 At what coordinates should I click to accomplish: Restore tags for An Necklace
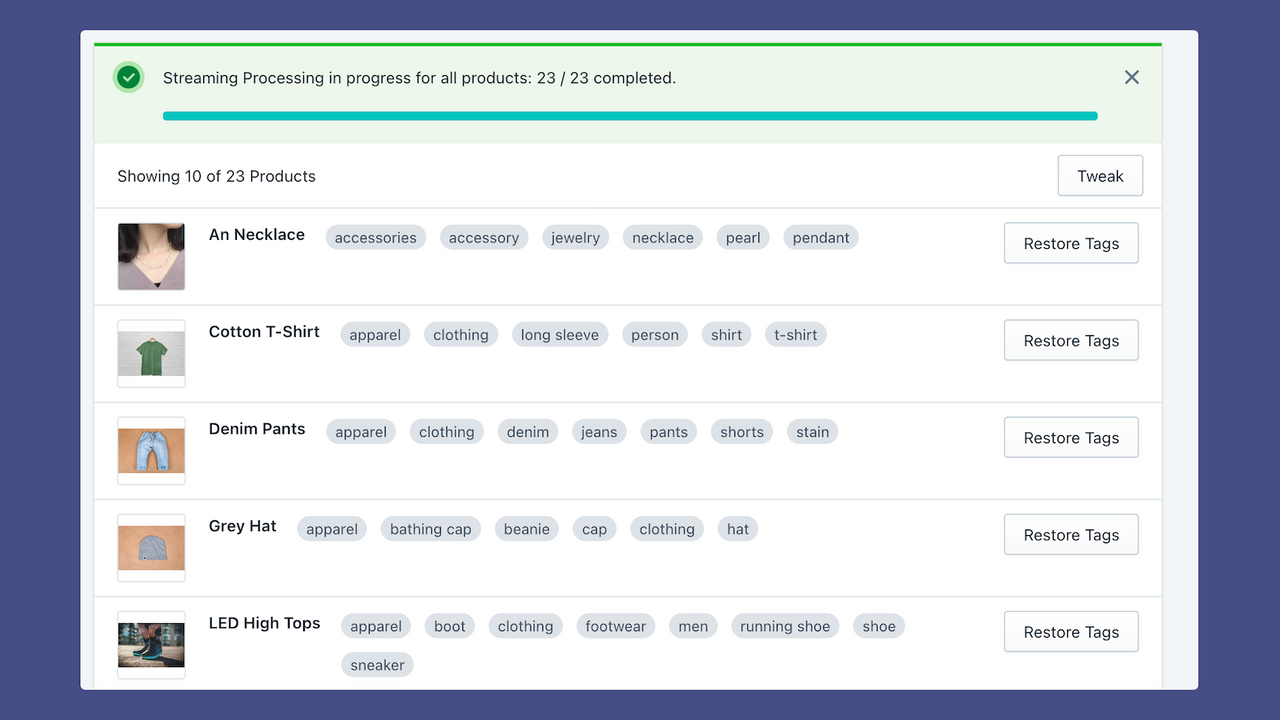tap(1071, 243)
